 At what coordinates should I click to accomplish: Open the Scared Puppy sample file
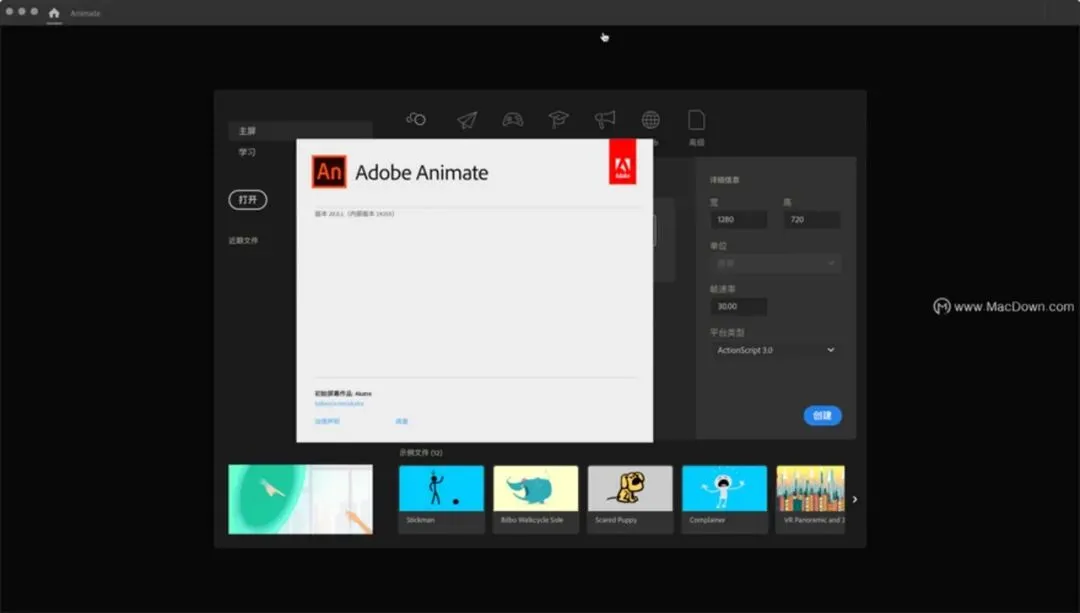point(630,499)
